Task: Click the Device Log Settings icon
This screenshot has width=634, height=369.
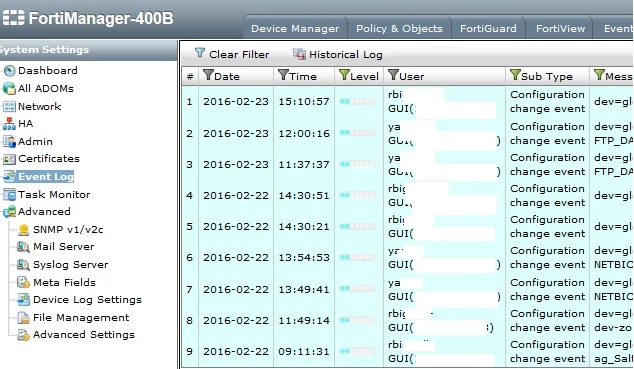Action: tap(23, 300)
